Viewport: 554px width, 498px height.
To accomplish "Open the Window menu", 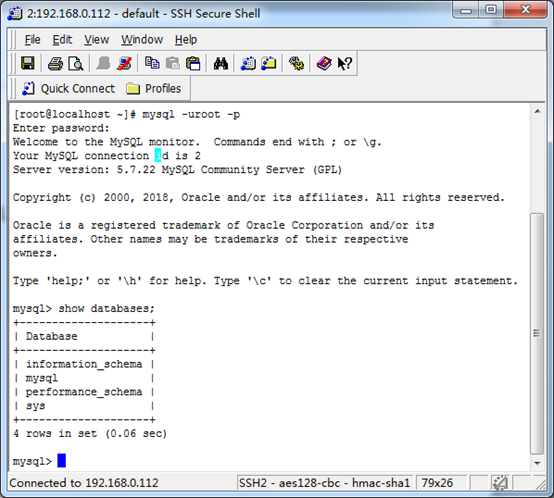I will point(142,40).
